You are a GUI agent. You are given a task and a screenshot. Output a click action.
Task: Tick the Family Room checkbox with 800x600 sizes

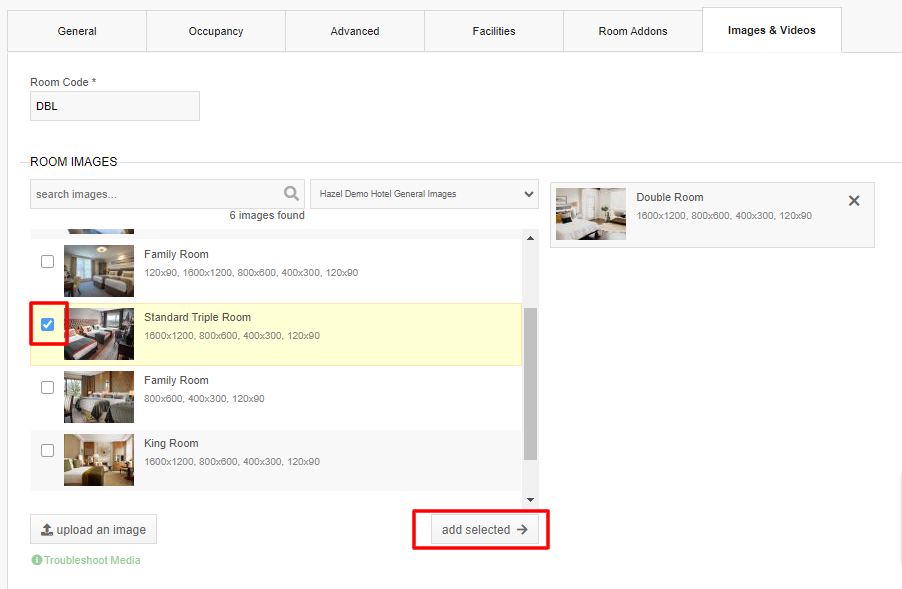click(48, 388)
